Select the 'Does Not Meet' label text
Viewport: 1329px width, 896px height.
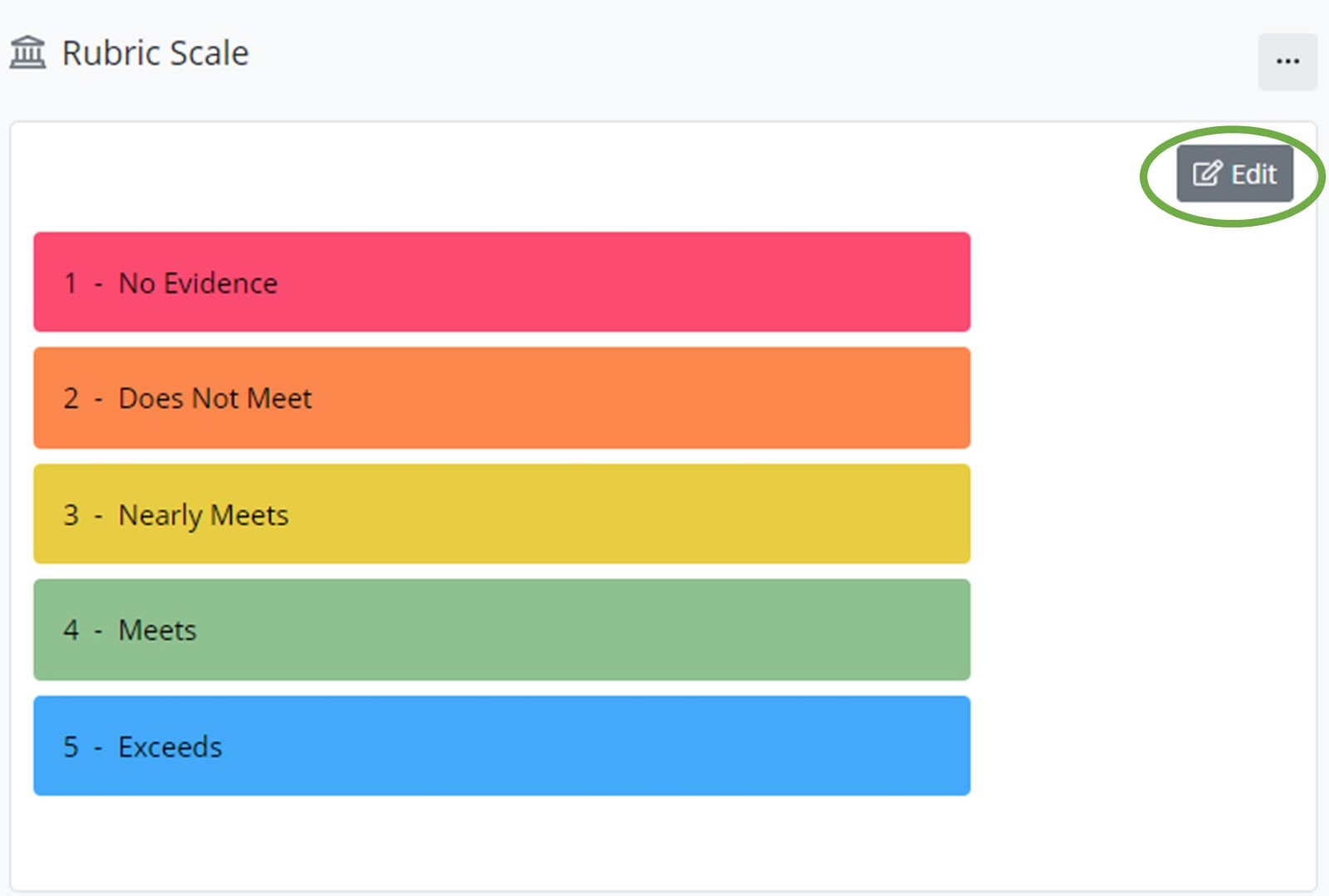pos(215,399)
